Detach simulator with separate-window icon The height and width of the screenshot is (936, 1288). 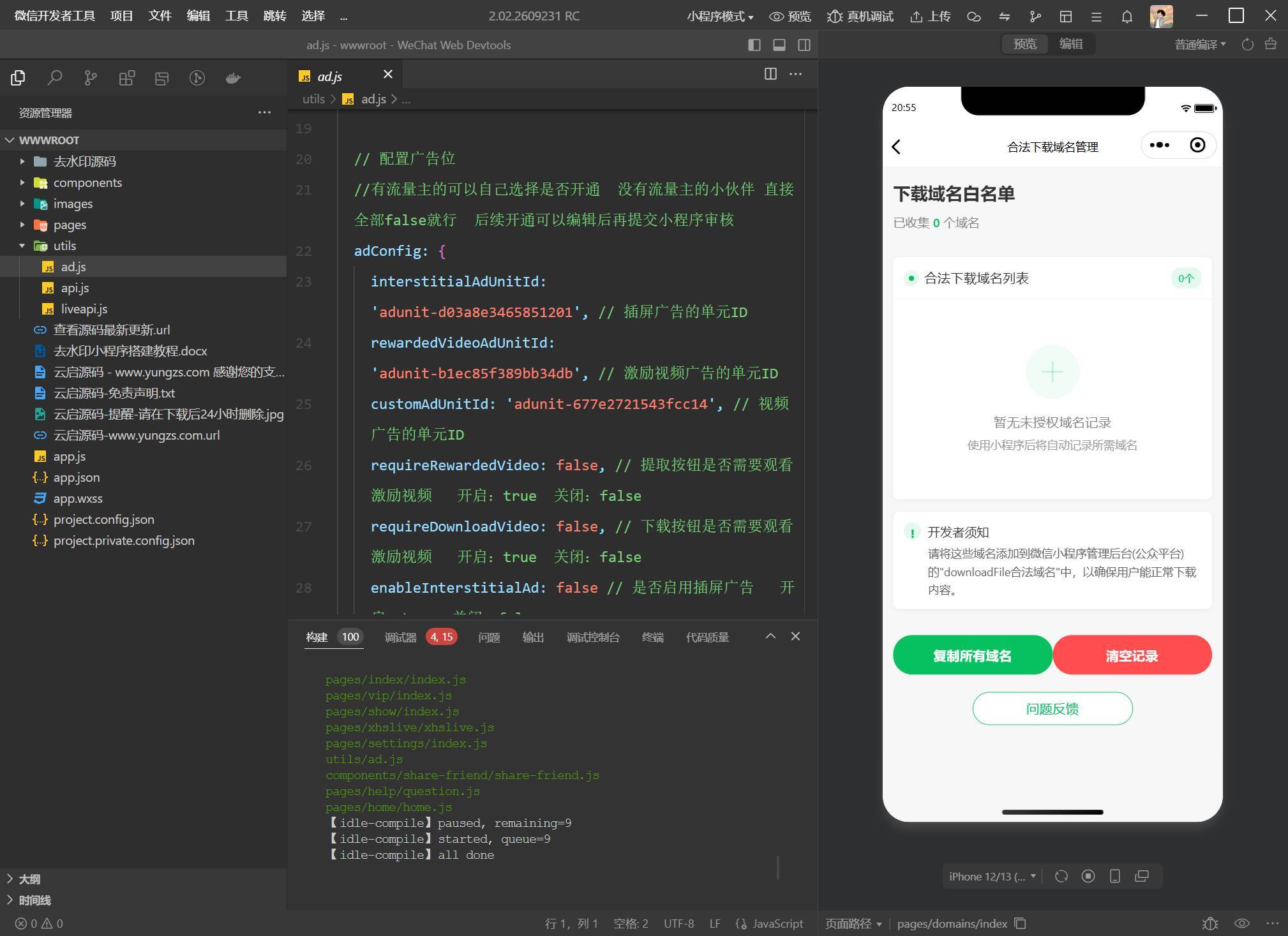tap(1142, 876)
